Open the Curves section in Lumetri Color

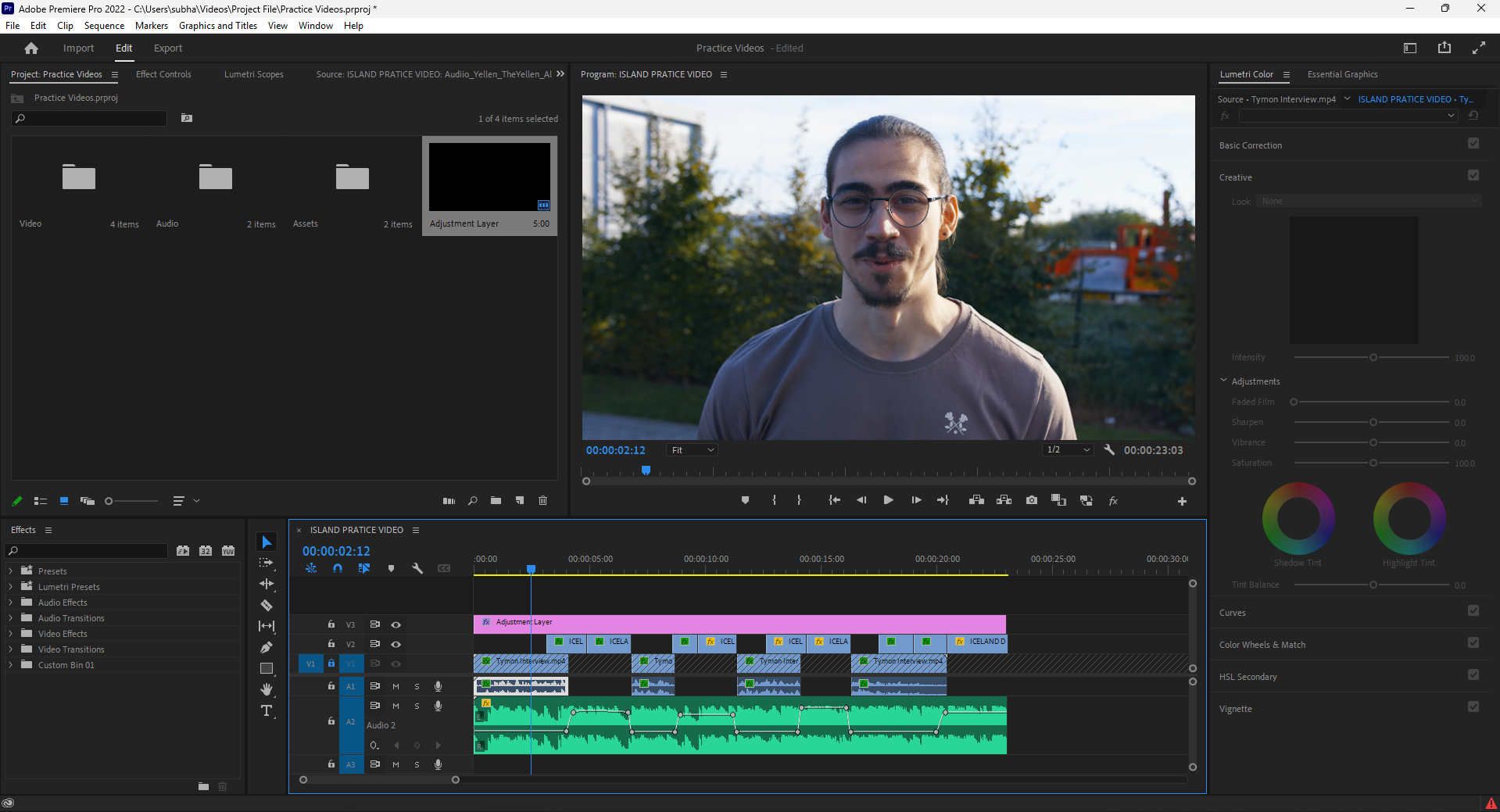(1233, 612)
